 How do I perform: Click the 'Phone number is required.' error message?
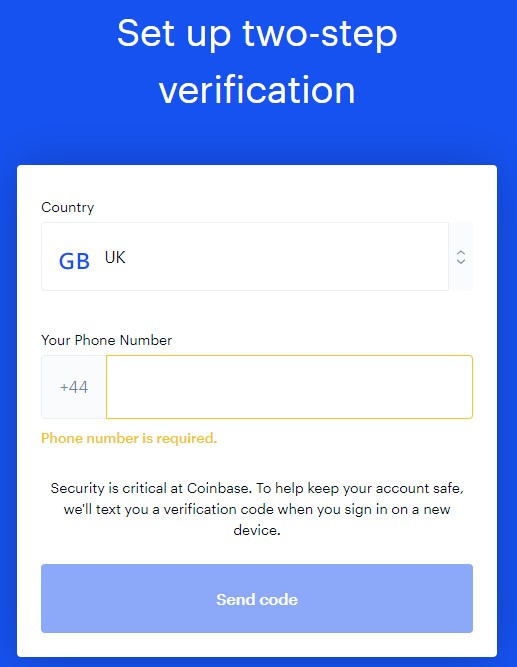pyautogui.click(x=129, y=439)
